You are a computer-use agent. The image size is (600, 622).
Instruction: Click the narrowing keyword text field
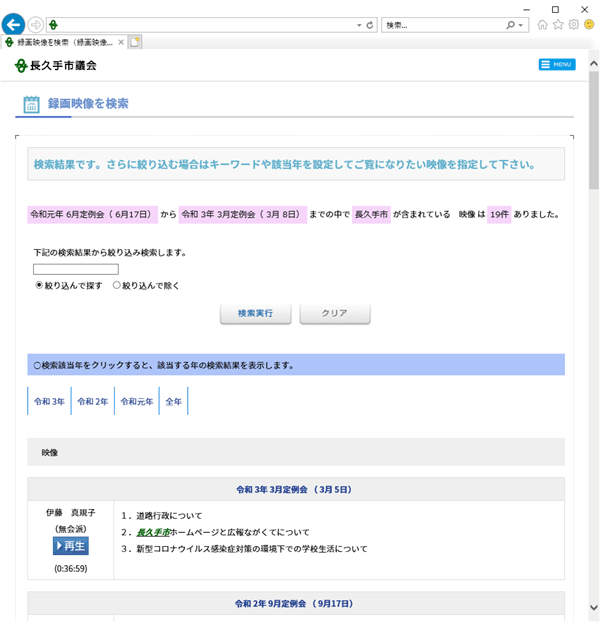pyautogui.click(x=76, y=269)
